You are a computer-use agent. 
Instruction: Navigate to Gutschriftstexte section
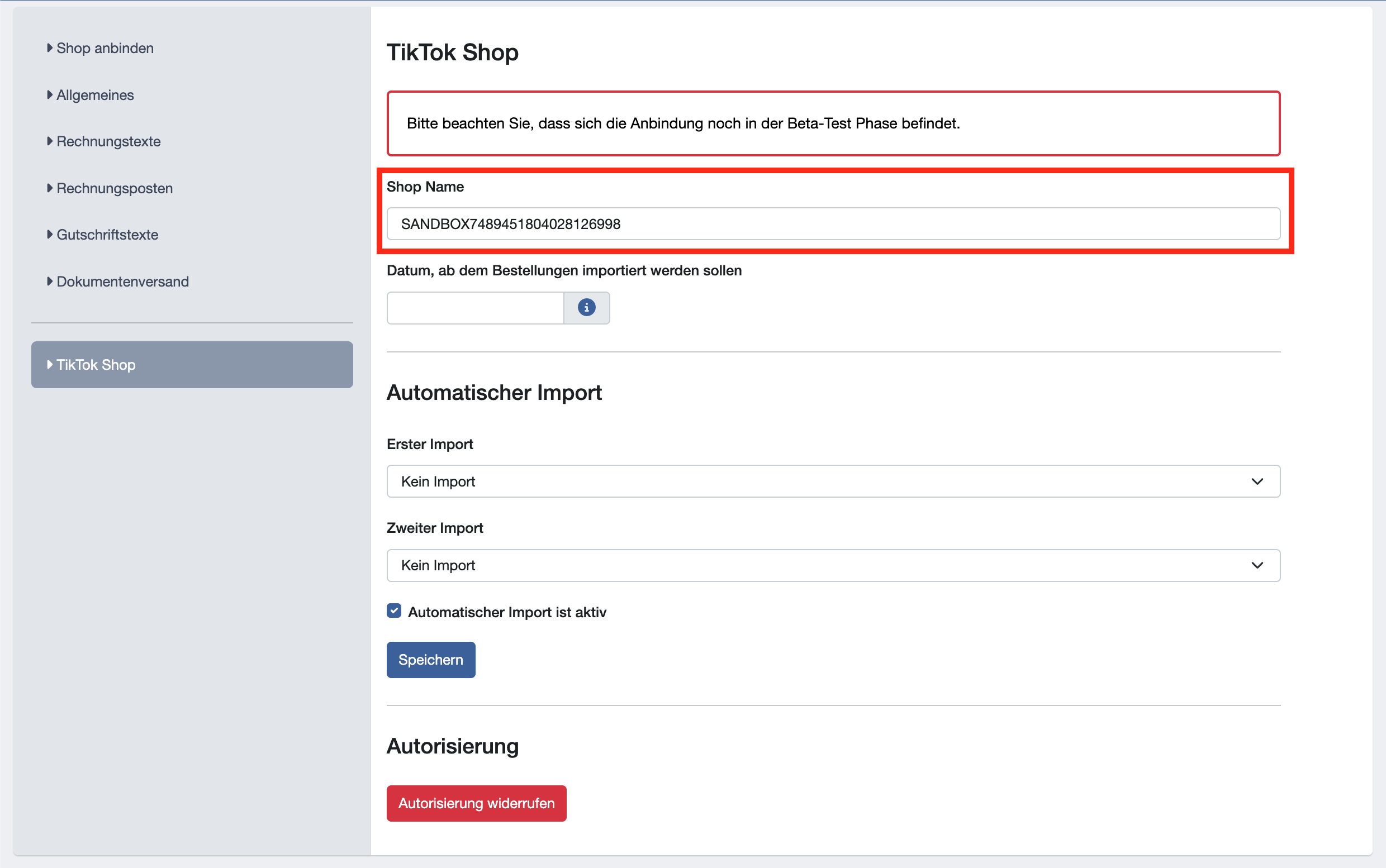107,235
